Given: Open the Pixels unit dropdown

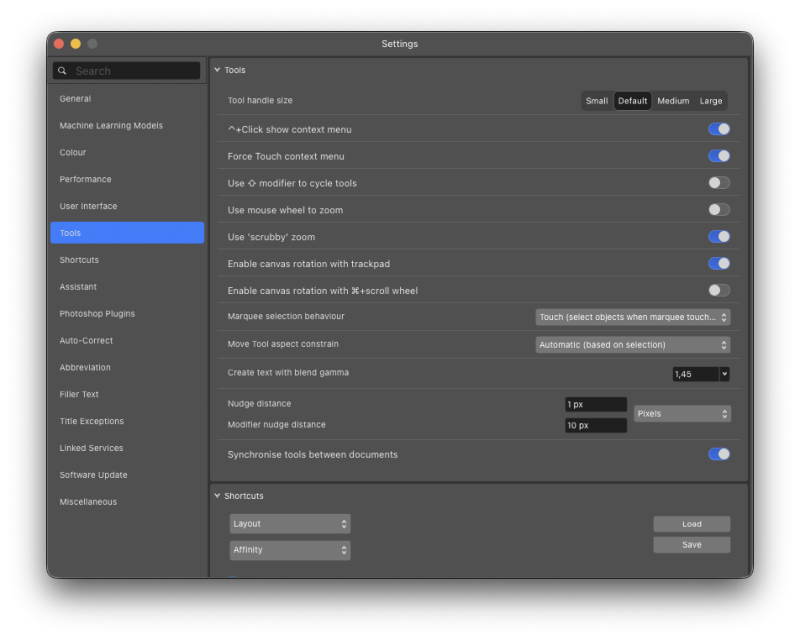Looking at the screenshot, I should 681,413.
